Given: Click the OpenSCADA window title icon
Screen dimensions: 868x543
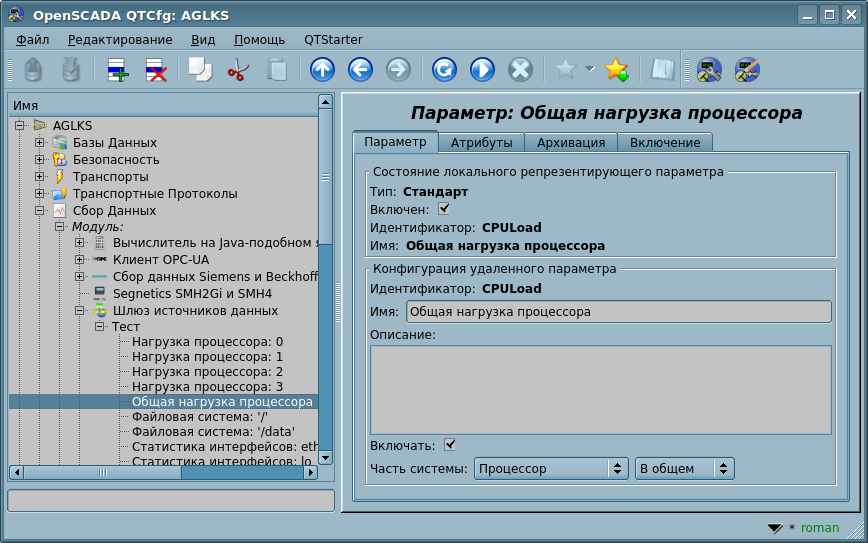Looking at the screenshot, I should pyautogui.click(x=16, y=15).
